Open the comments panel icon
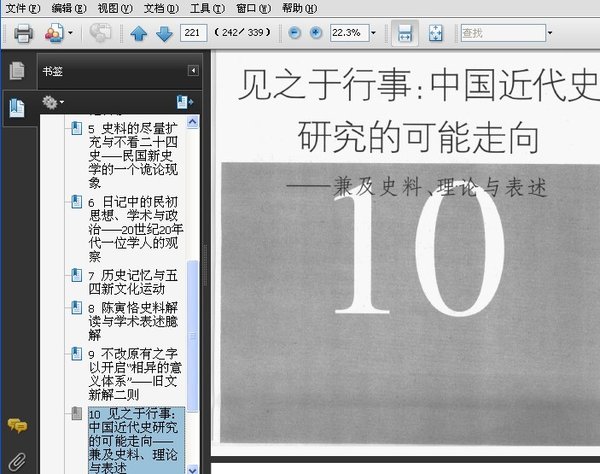600x474 pixels. coord(17,426)
